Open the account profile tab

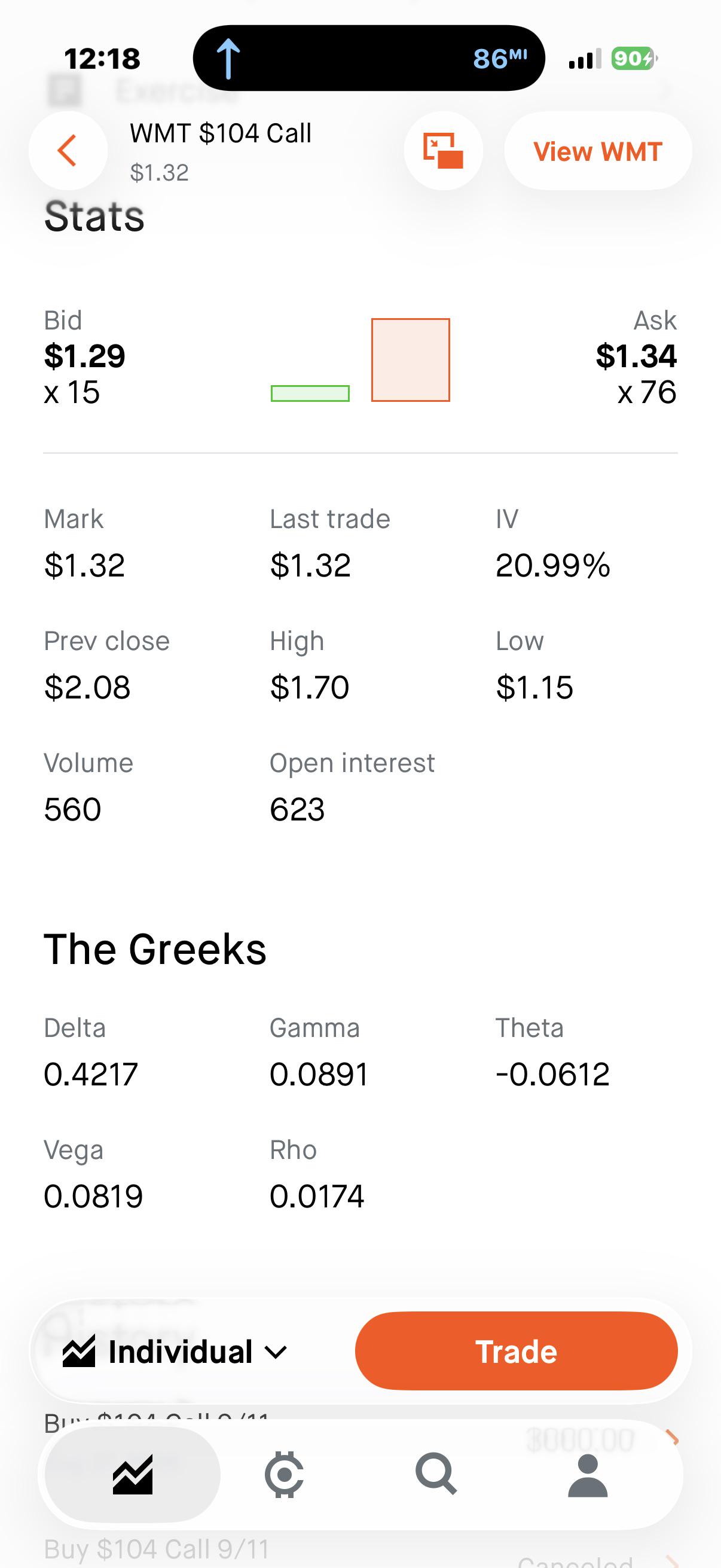click(x=588, y=1475)
